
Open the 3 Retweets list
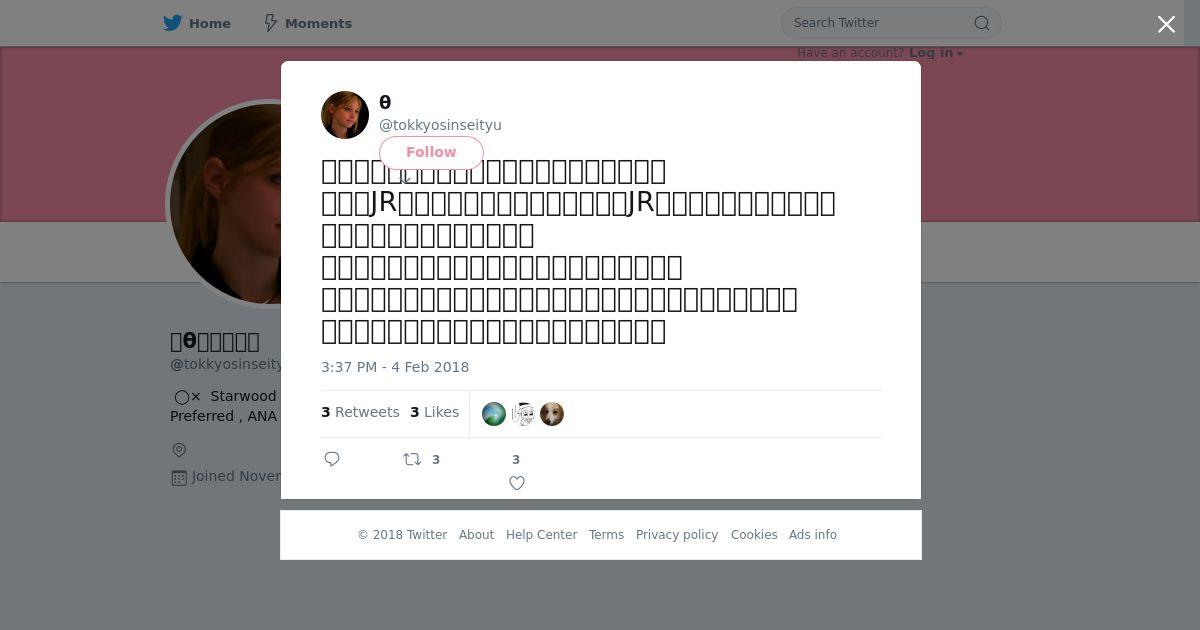tap(360, 412)
